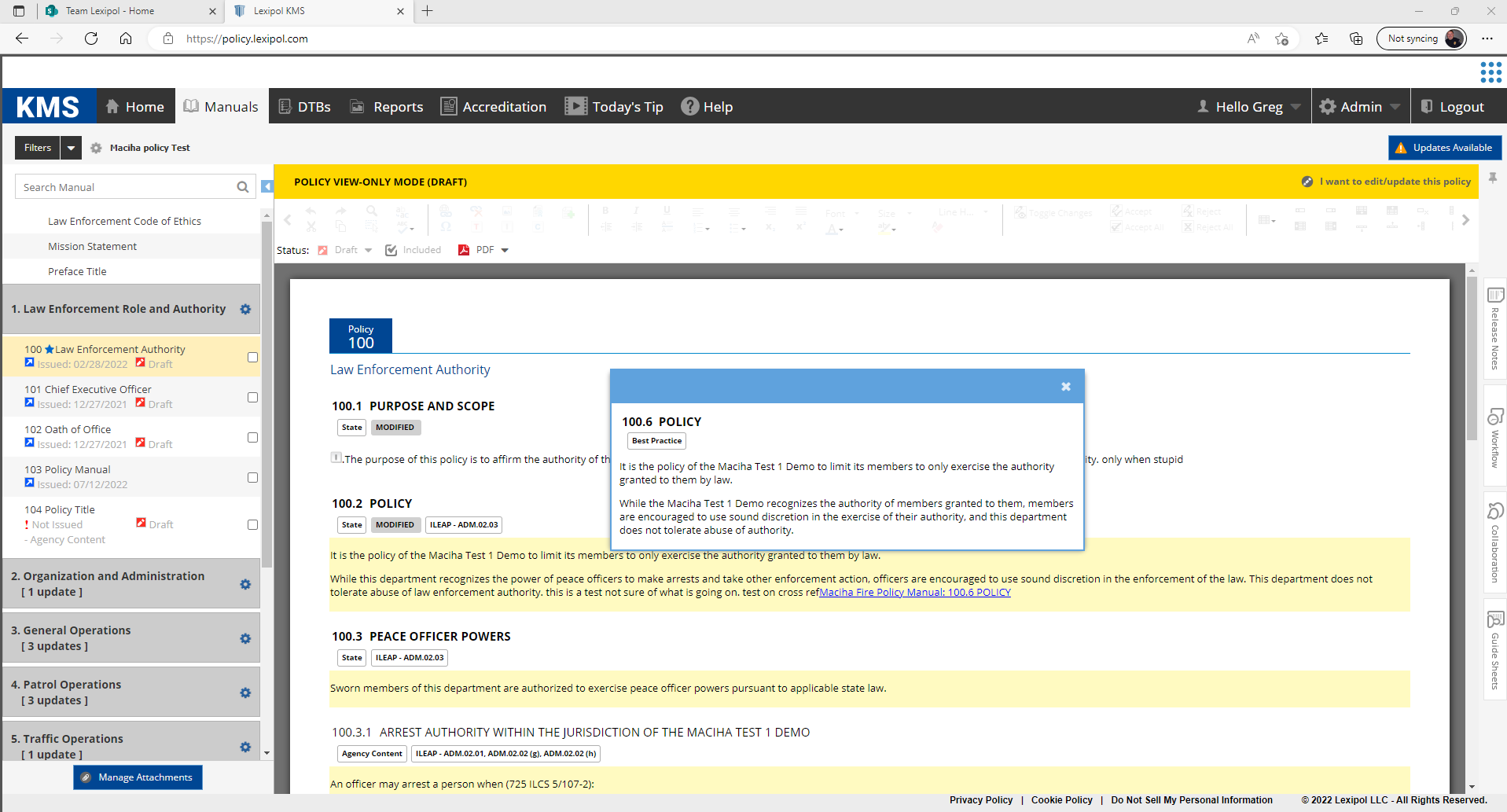
Task: Open the Collaboration side panel
Action: (1494, 544)
